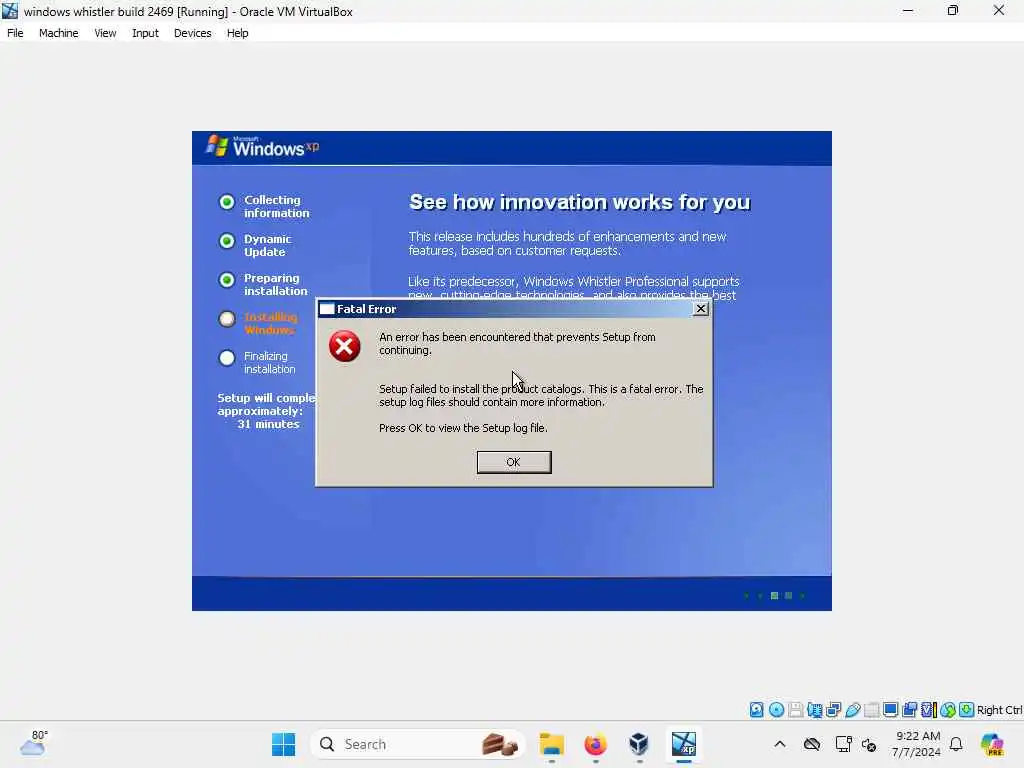Viewport: 1024px width, 768px height.
Task: Show hidden system tray icons
Action: [780, 744]
